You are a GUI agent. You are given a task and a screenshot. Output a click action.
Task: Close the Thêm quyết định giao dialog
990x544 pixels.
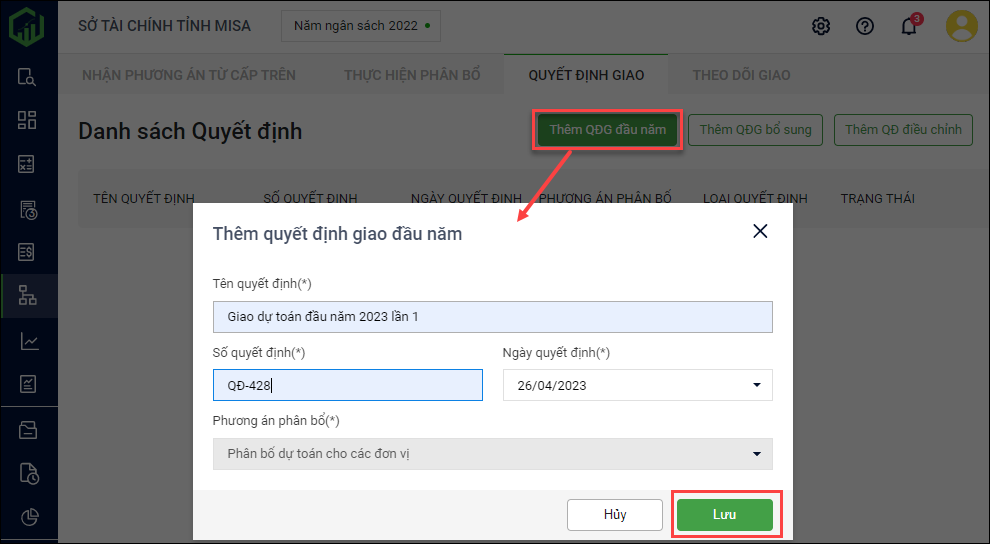(x=760, y=231)
